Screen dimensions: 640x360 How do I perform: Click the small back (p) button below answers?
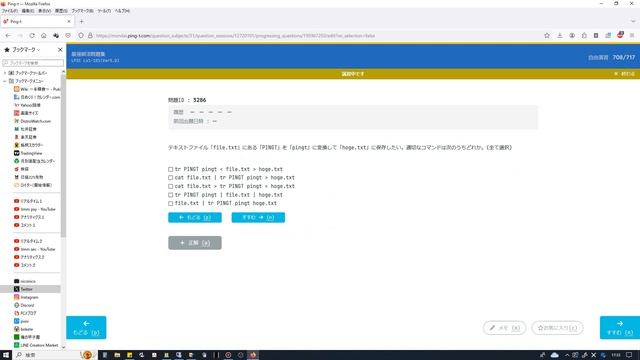point(195,218)
